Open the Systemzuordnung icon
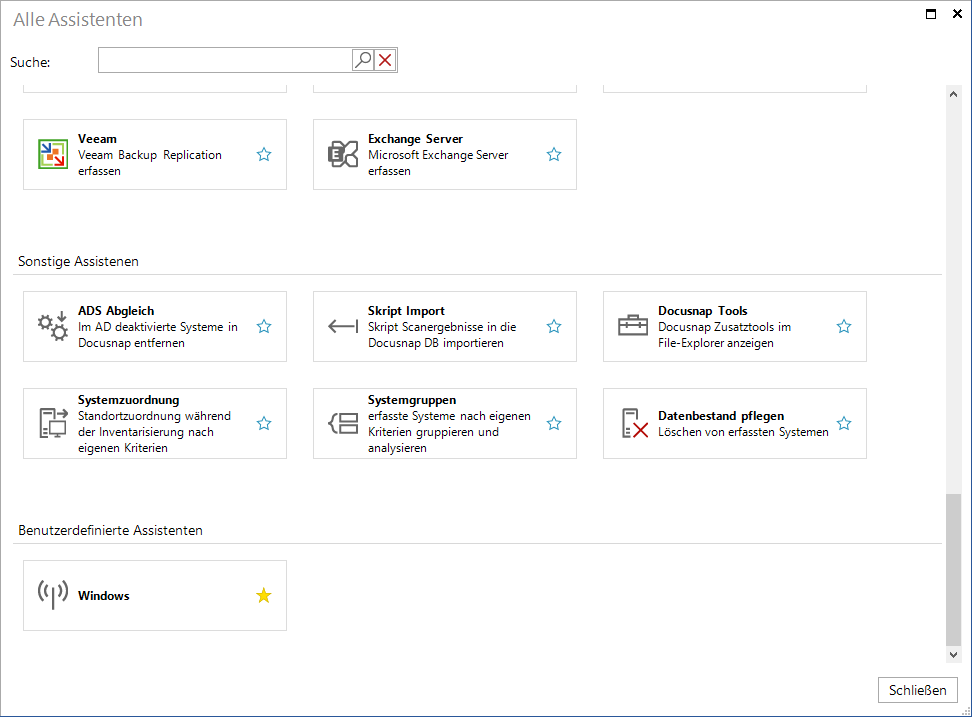 (53, 423)
